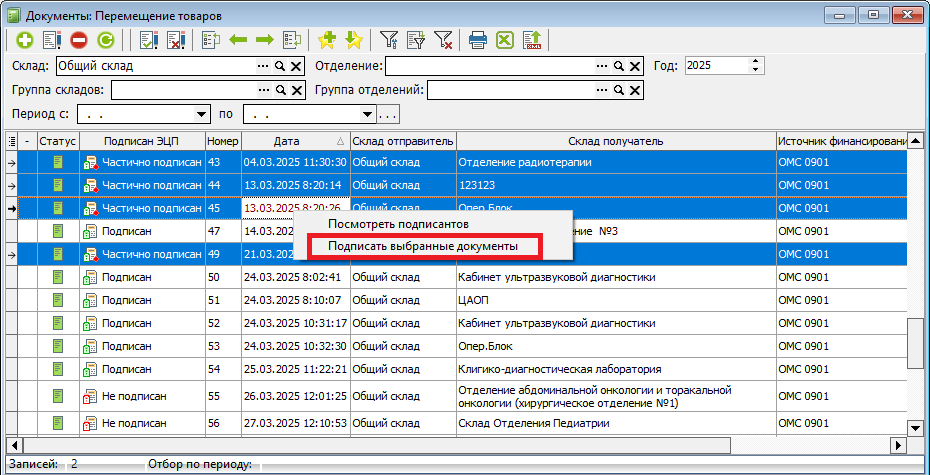Click the export to XML icon
The image size is (930, 475).
coord(533,41)
